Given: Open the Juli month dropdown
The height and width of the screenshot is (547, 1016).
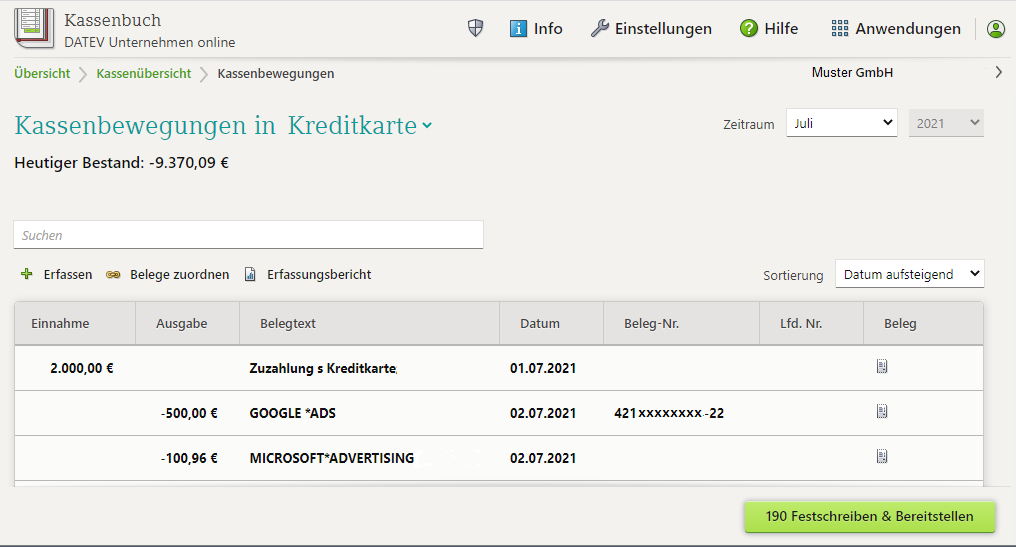Looking at the screenshot, I should click(x=841, y=123).
